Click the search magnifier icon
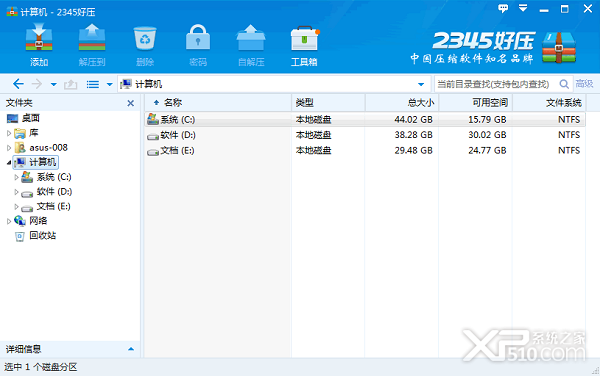The height and width of the screenshot is (376, 600). tap(564, 84)
